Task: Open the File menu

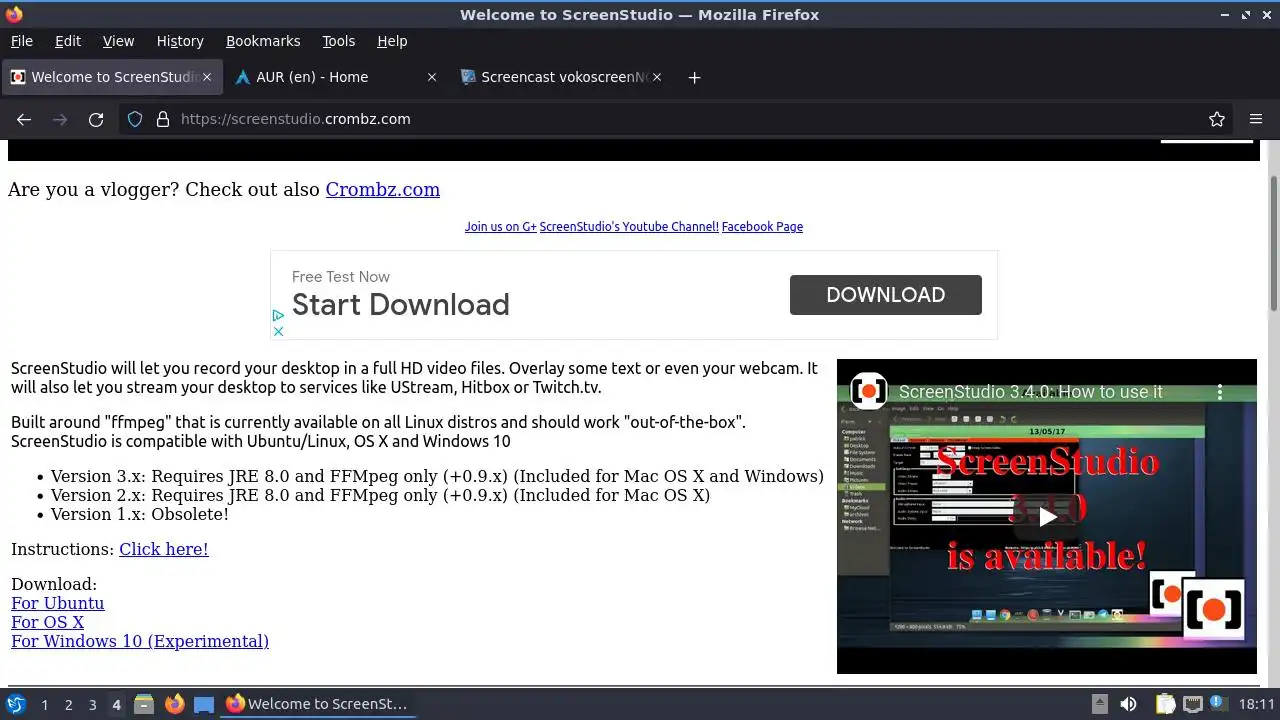Action: tap(21, 41)
